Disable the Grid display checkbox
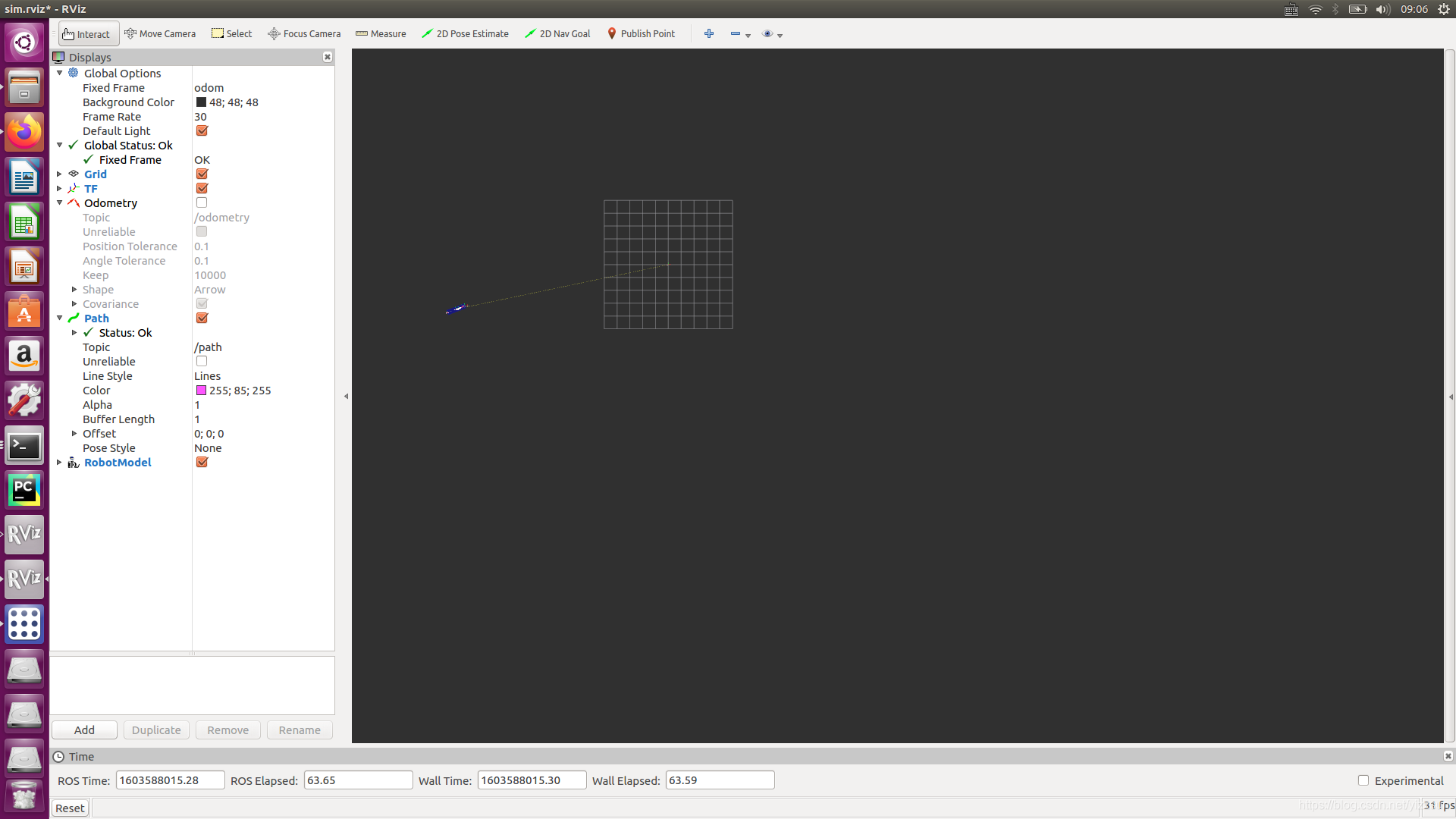Viewport: 1456px width, 819px height. (202, 174)
